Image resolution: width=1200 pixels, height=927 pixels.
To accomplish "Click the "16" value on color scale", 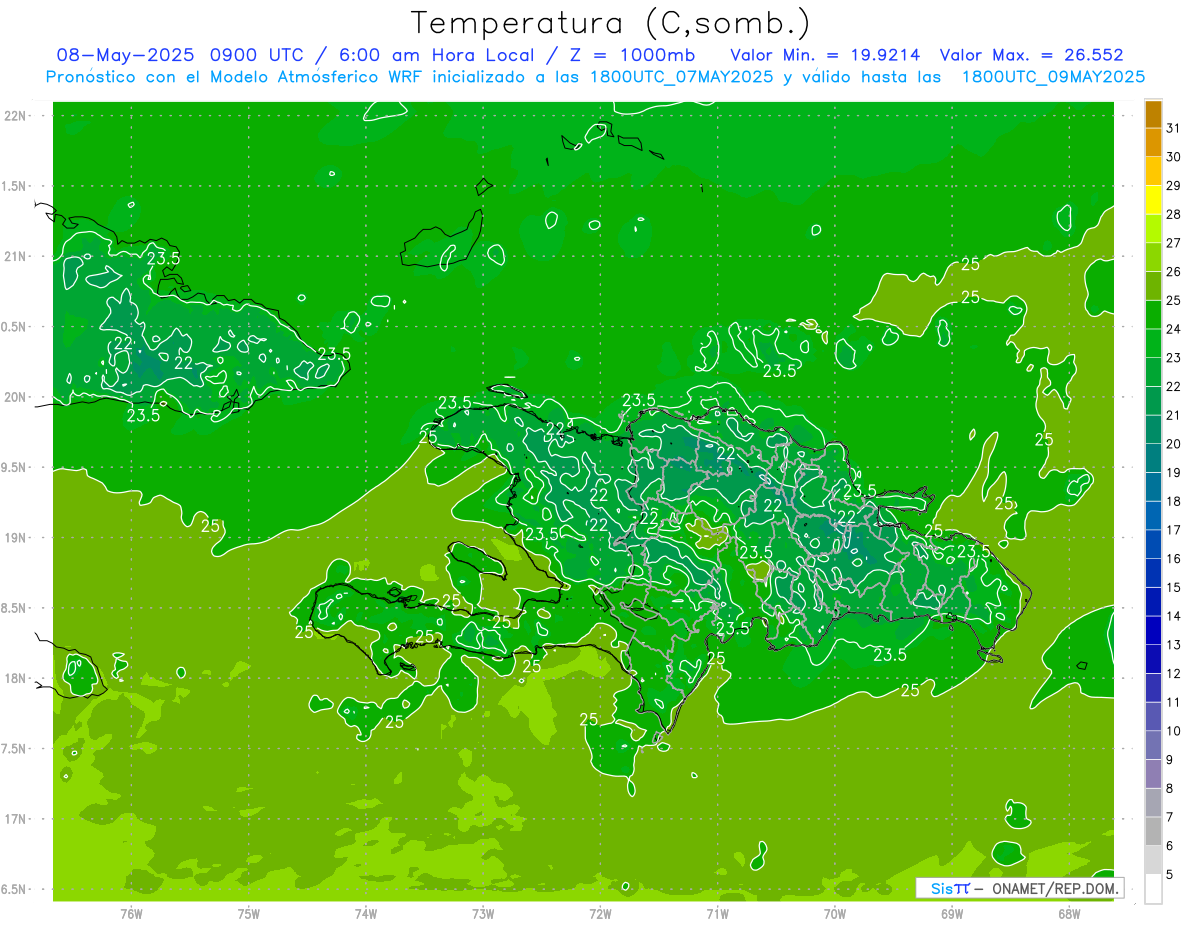I will (1174, 559).
